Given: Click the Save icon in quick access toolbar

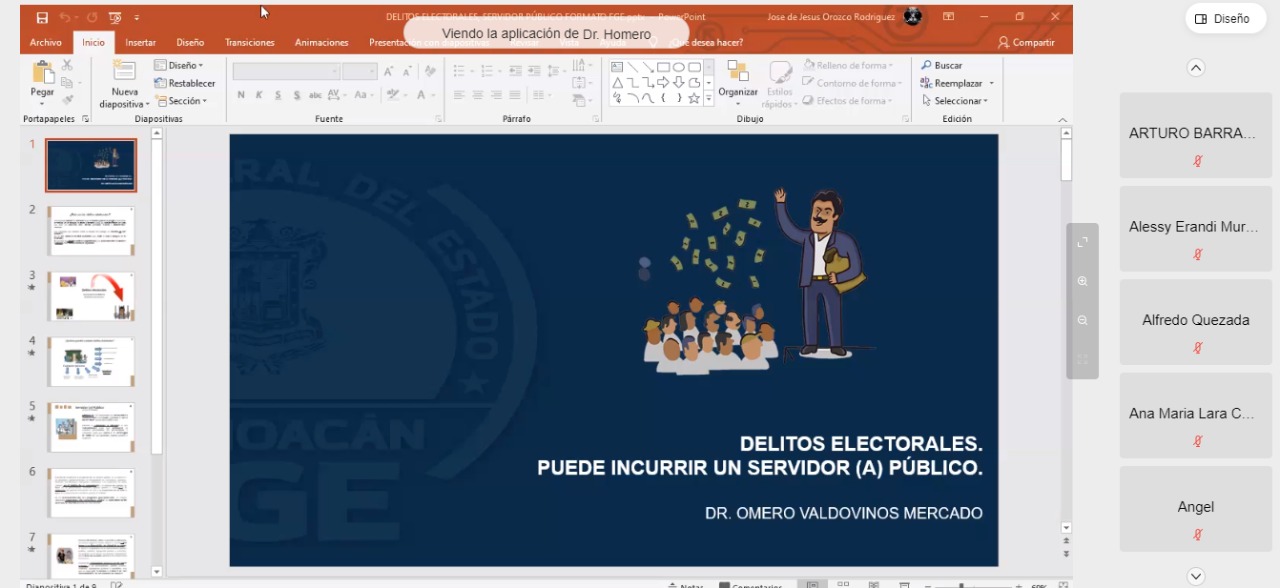Looking at the screenshot, I should coord(42,18).
